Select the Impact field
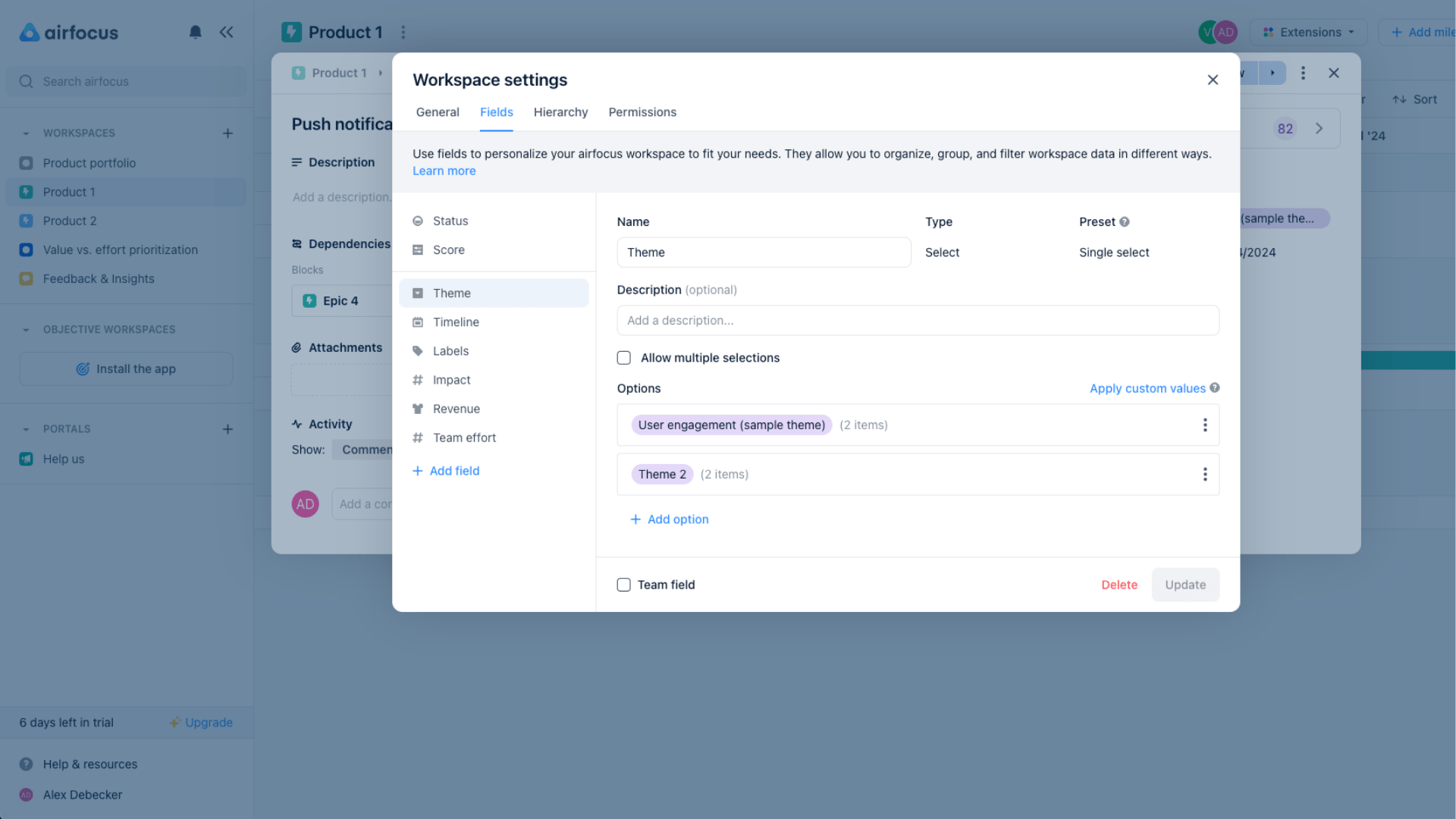The image size is (1456, 819). click(x=494, y=379)
